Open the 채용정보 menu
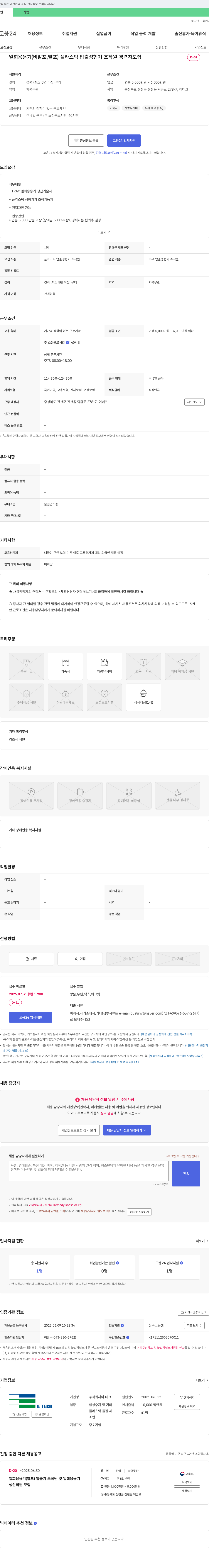209x1568 pixels. coord(35,34)
